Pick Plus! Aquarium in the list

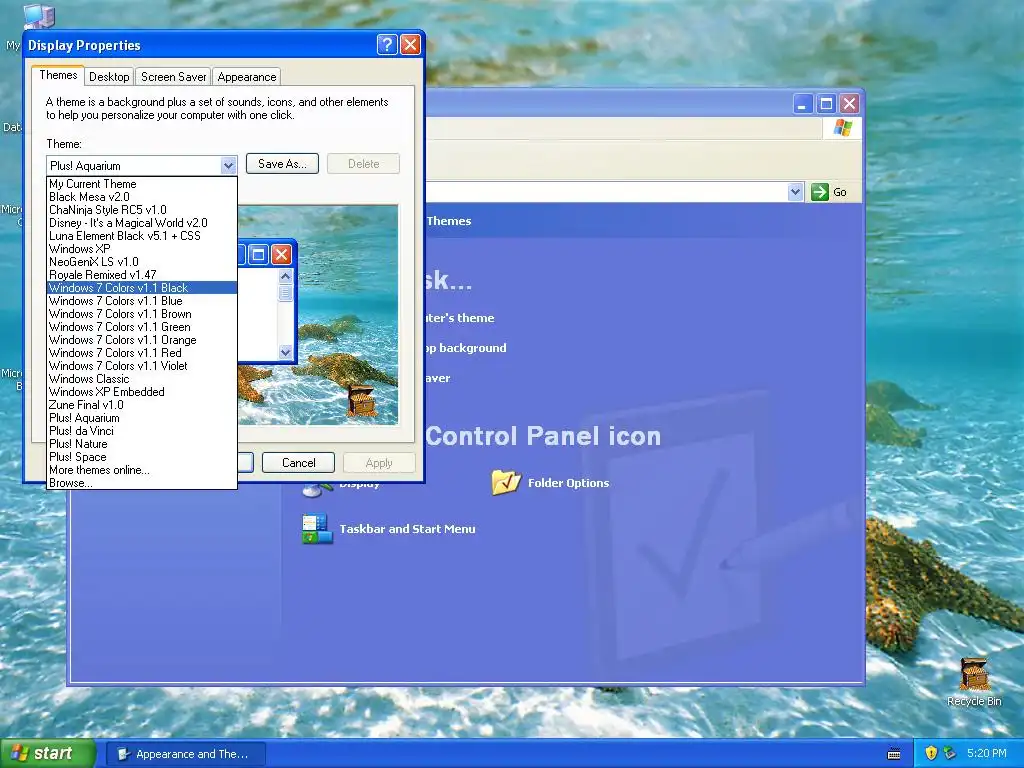pyautogui.click(x=142, y=418)
